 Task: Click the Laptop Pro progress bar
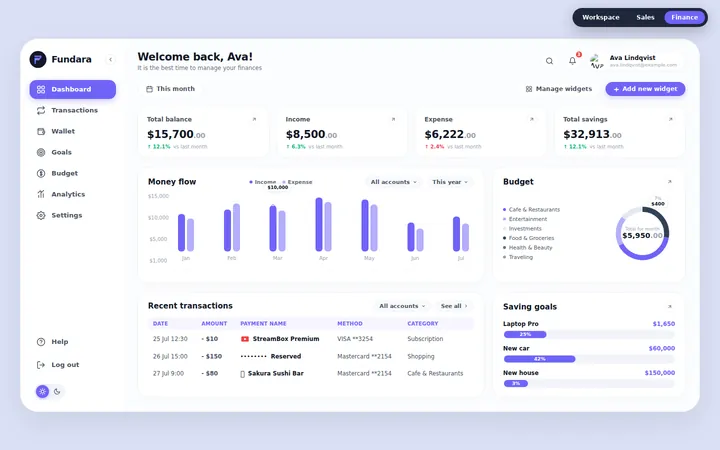click(589, 334)
